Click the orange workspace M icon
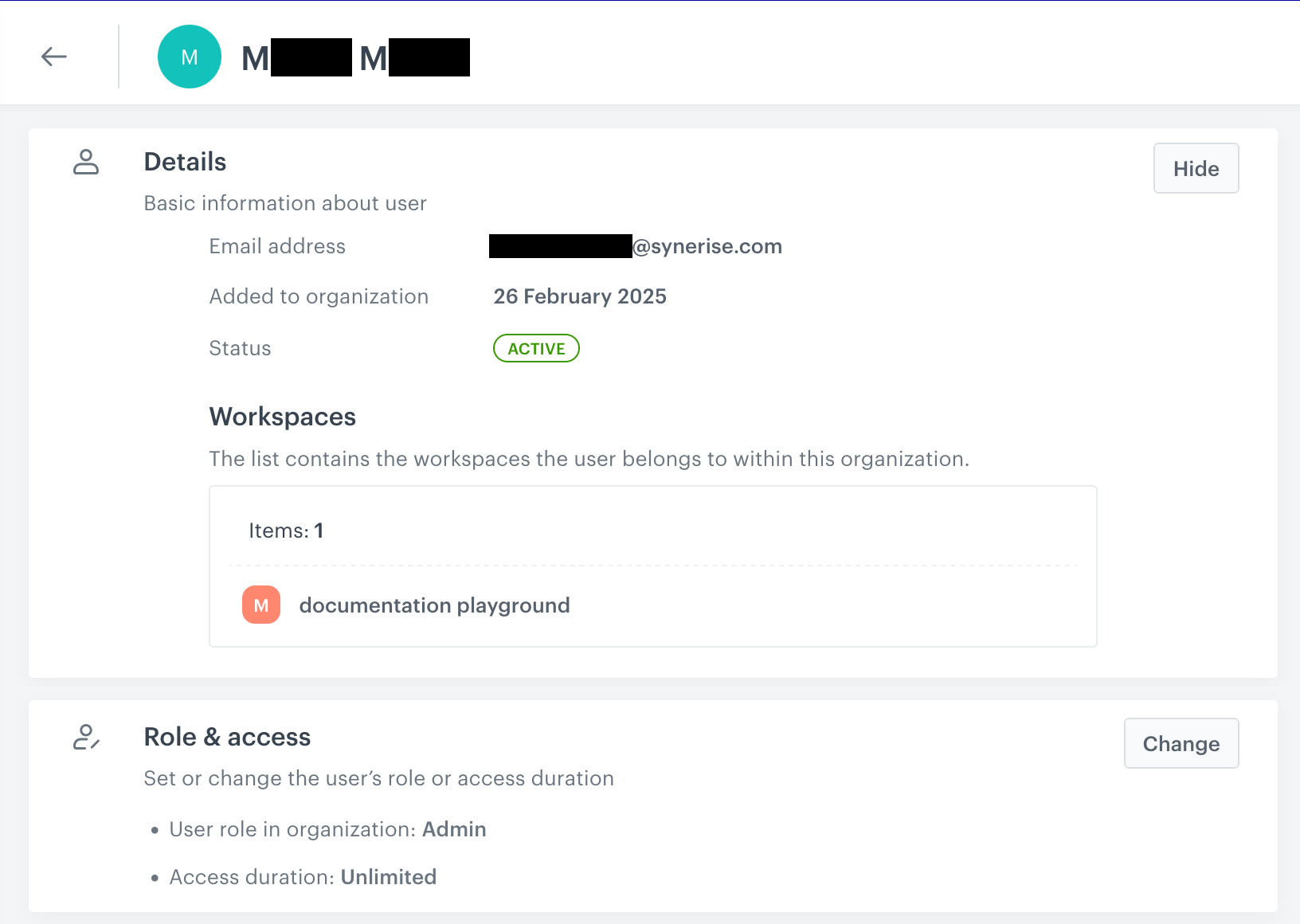Image resolution: width=1300 pixels, height=924 pixels. tap(261, 605)
